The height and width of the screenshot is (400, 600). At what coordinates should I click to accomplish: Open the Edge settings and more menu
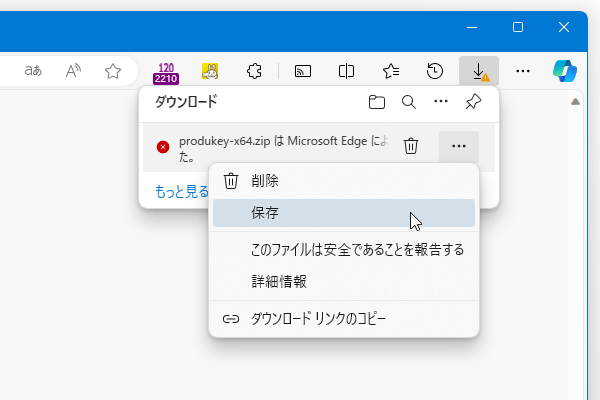pyautogui.click(x=523, y=71)
